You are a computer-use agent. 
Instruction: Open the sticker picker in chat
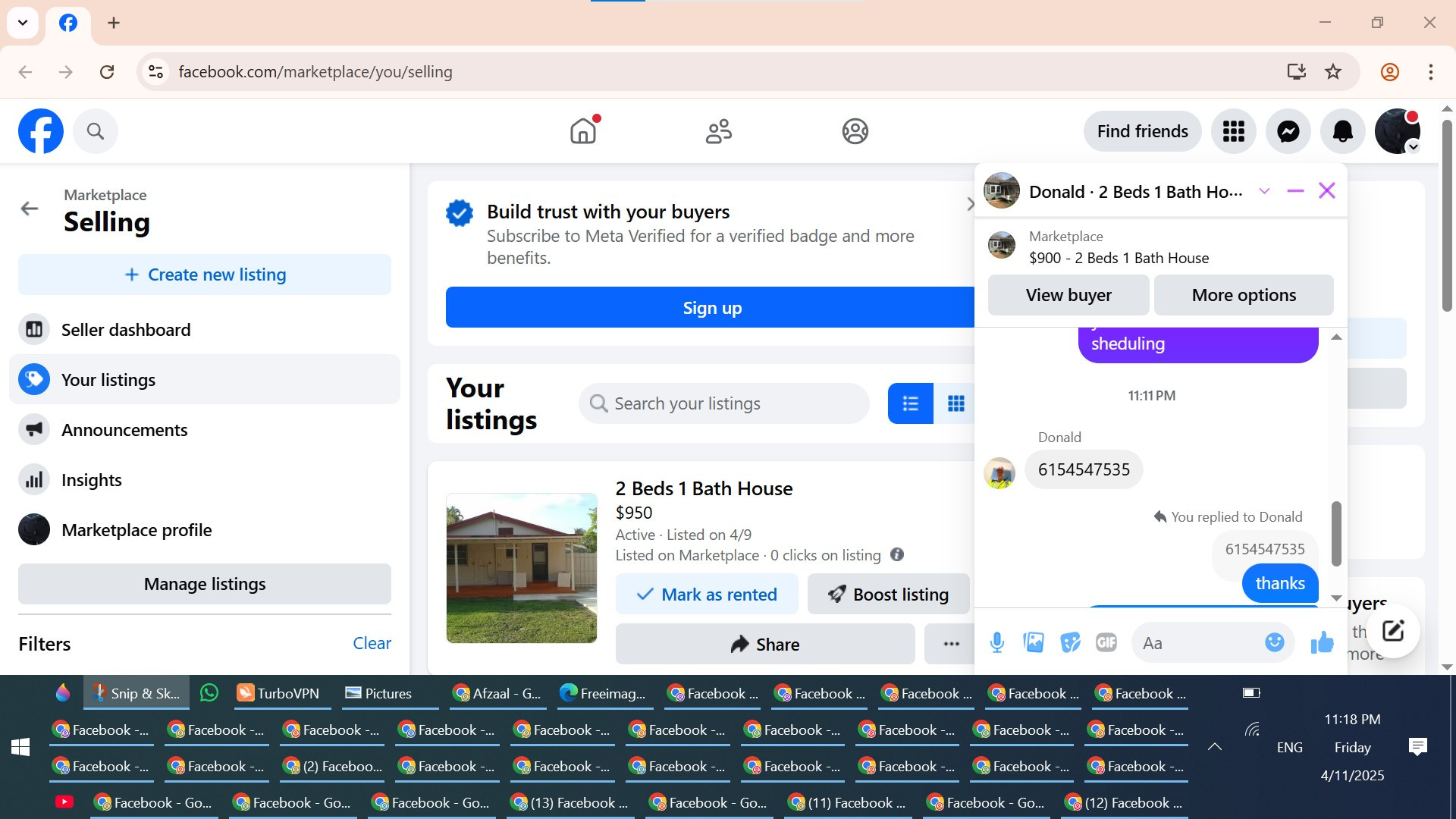[1070, 643]
